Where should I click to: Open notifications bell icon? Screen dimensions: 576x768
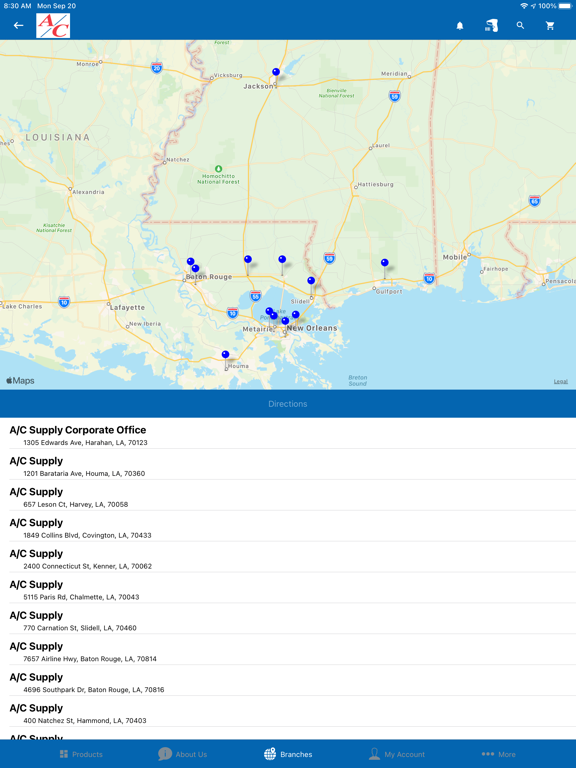(x=460, y=26)
